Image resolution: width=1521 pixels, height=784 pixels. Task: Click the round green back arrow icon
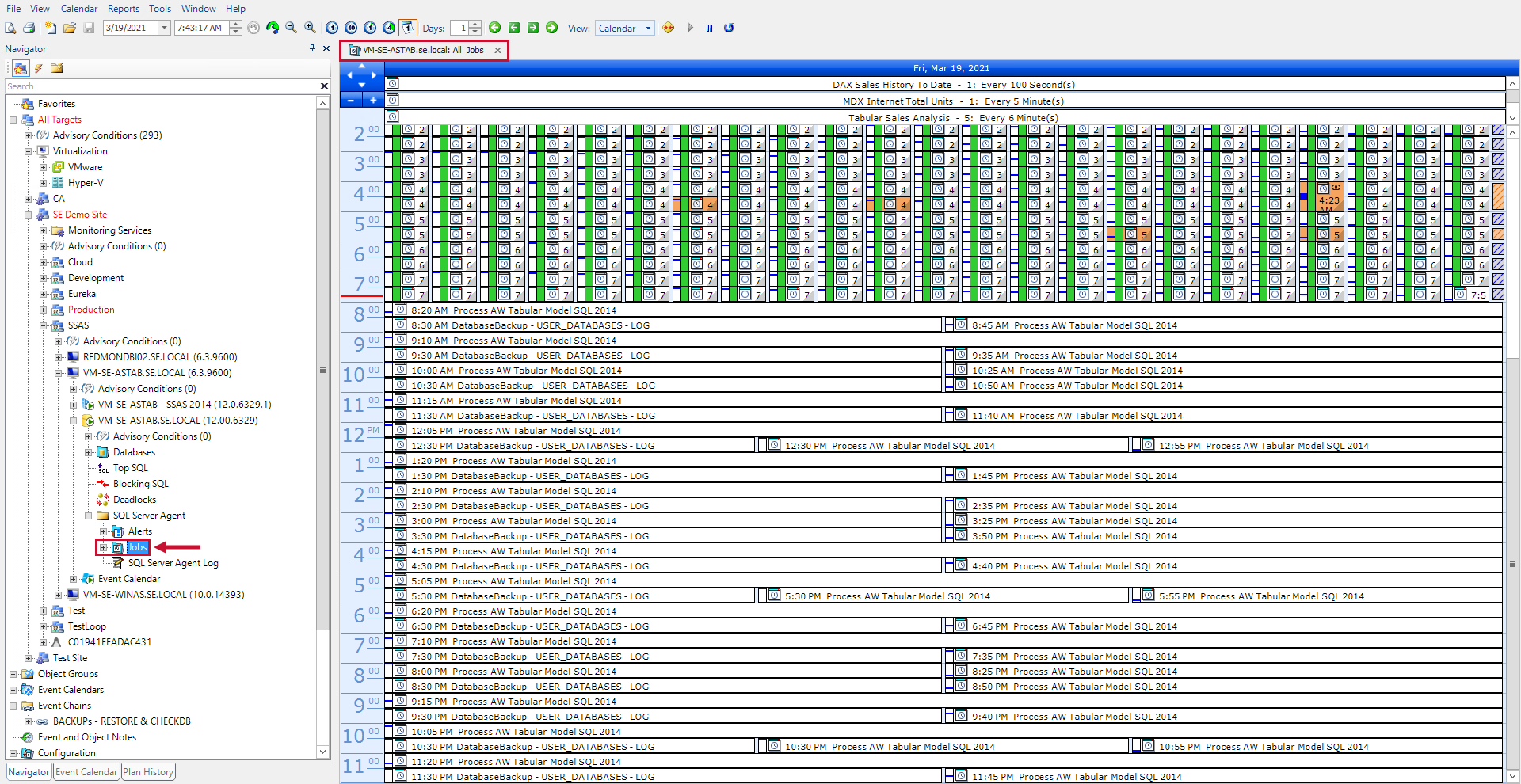tap(494, 28)
